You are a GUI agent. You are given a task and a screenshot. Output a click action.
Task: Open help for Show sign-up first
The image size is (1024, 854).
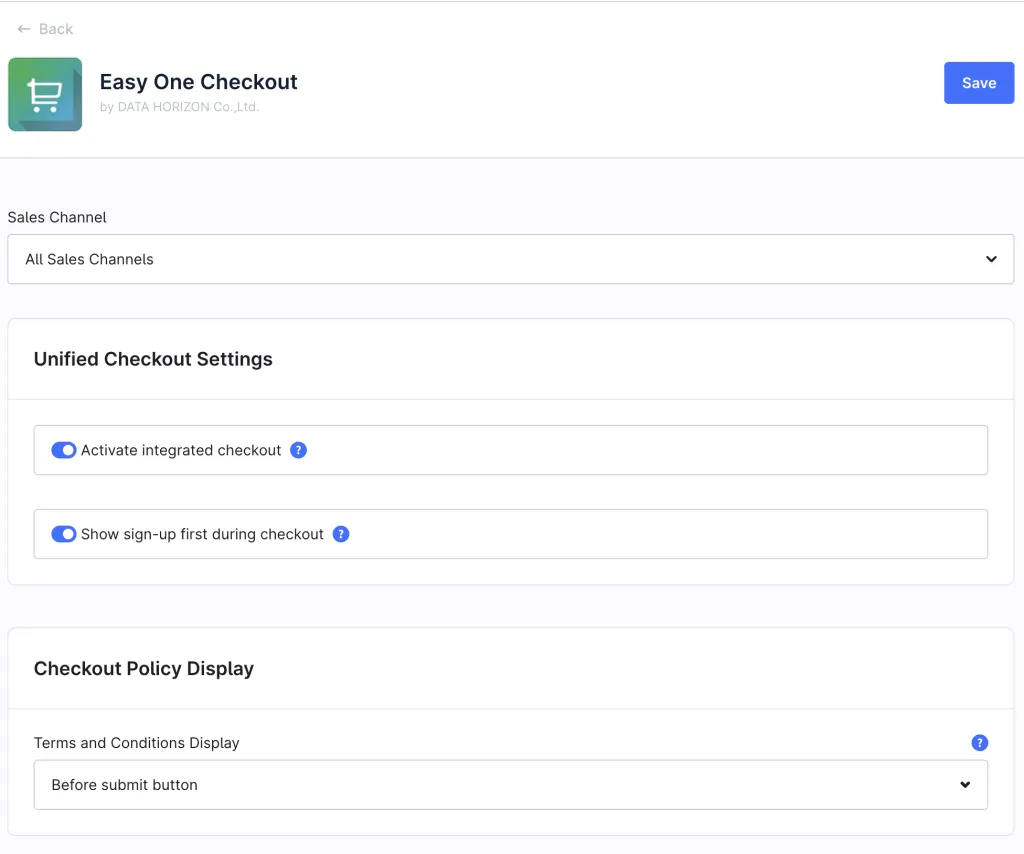tap(341, 534)
